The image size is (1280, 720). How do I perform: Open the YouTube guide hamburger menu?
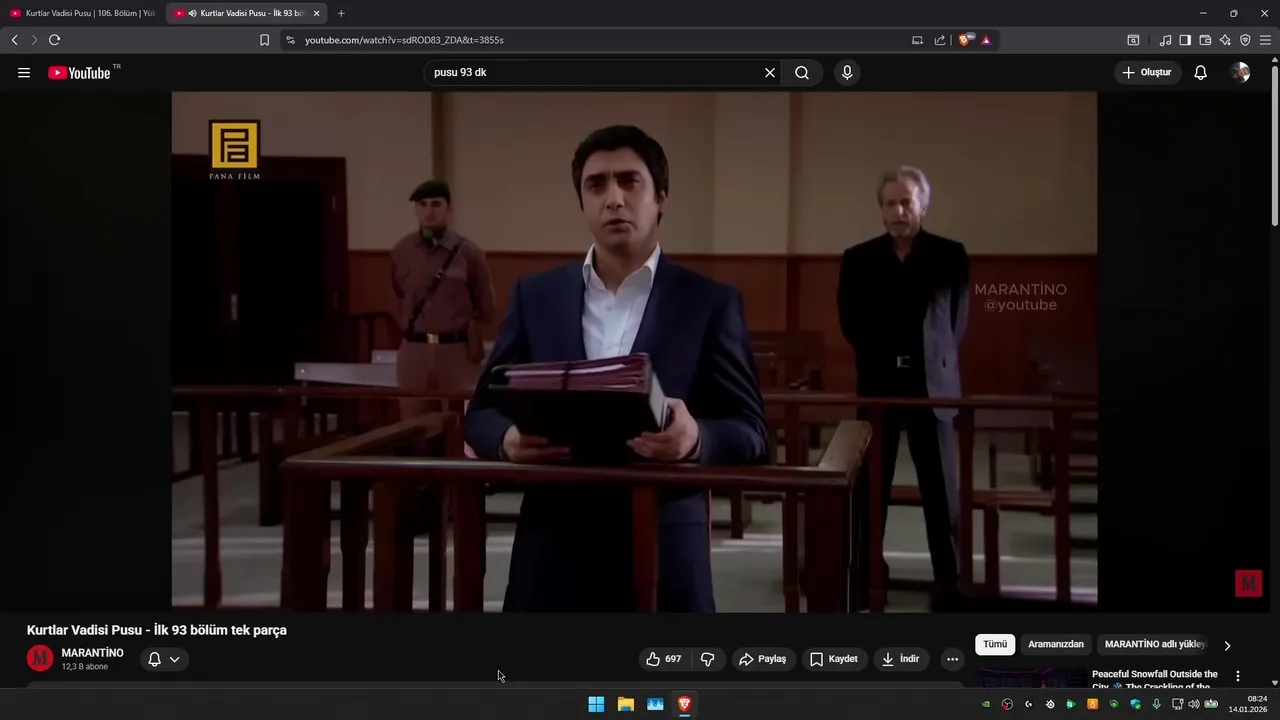24,73
